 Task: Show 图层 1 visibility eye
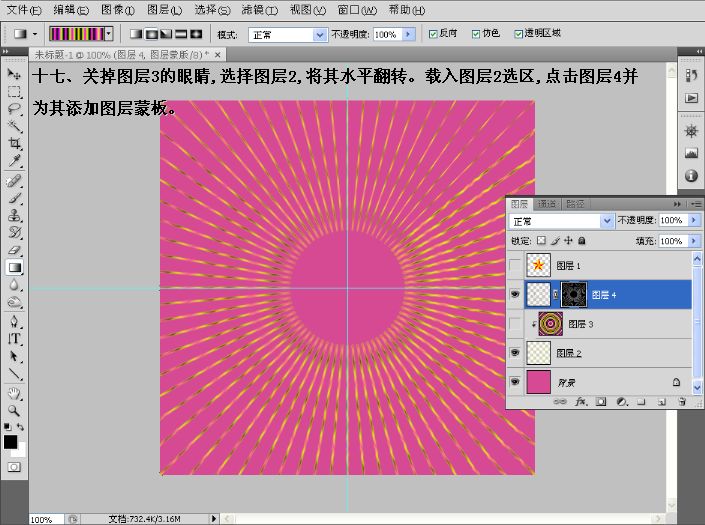[515, 265]
